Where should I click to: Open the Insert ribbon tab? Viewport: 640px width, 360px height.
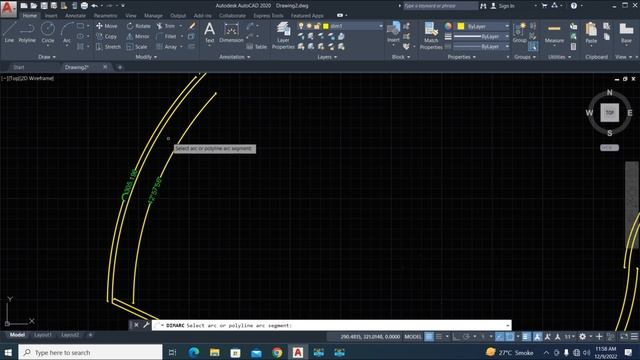click(51, 16)
